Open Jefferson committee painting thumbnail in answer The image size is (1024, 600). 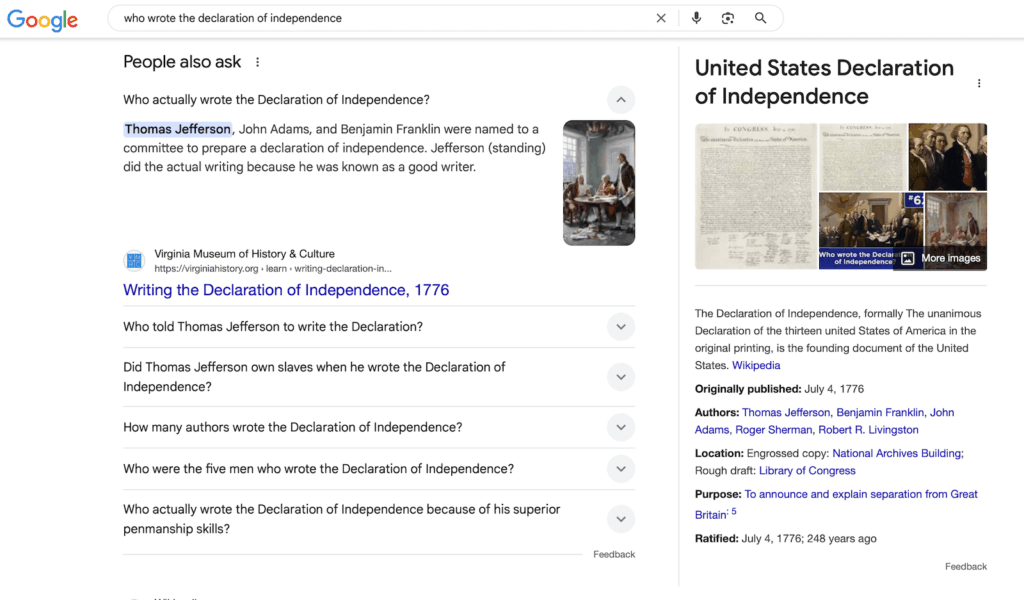[599, 183]
